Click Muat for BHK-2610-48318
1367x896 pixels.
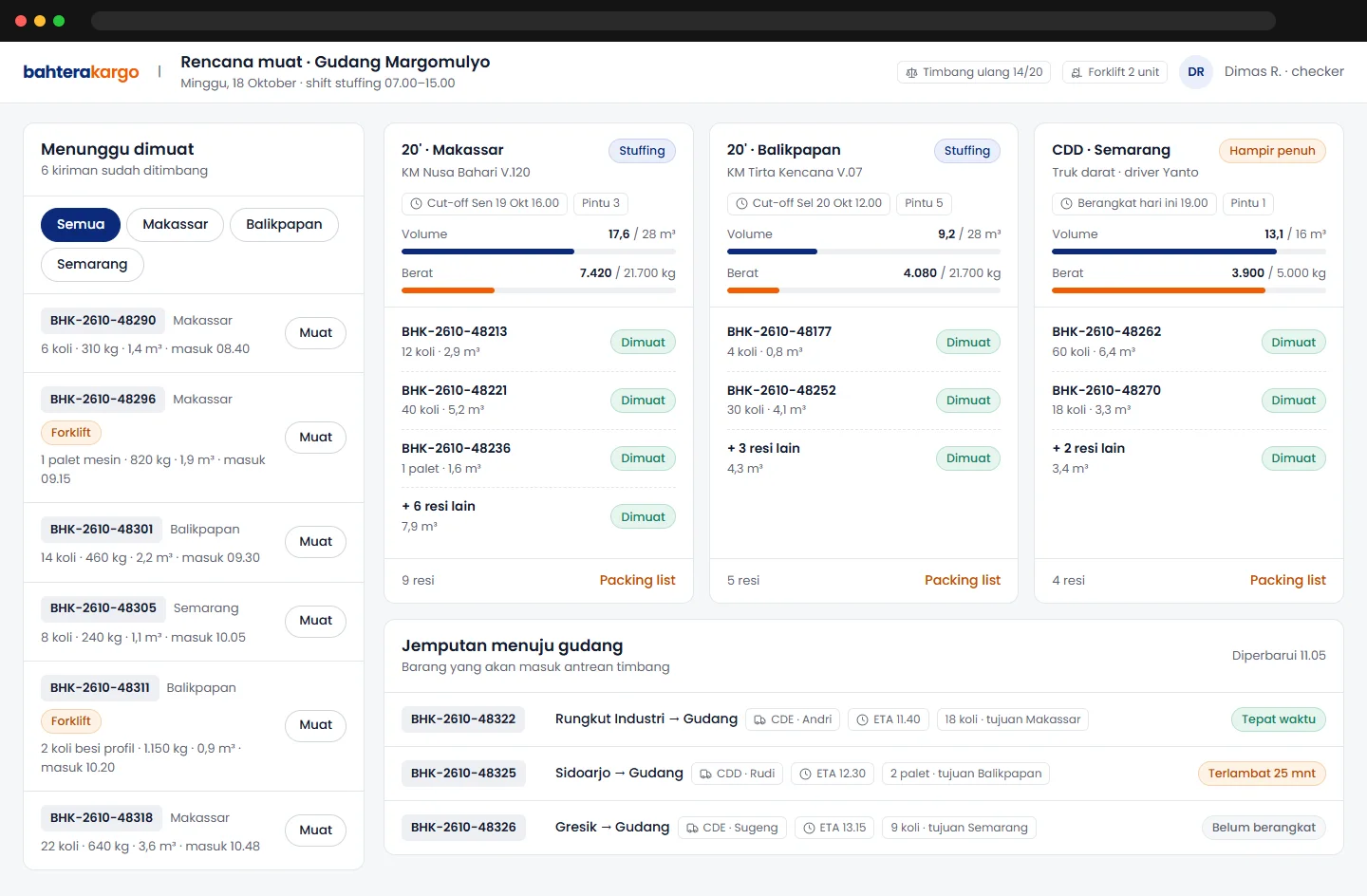point(316,831)
